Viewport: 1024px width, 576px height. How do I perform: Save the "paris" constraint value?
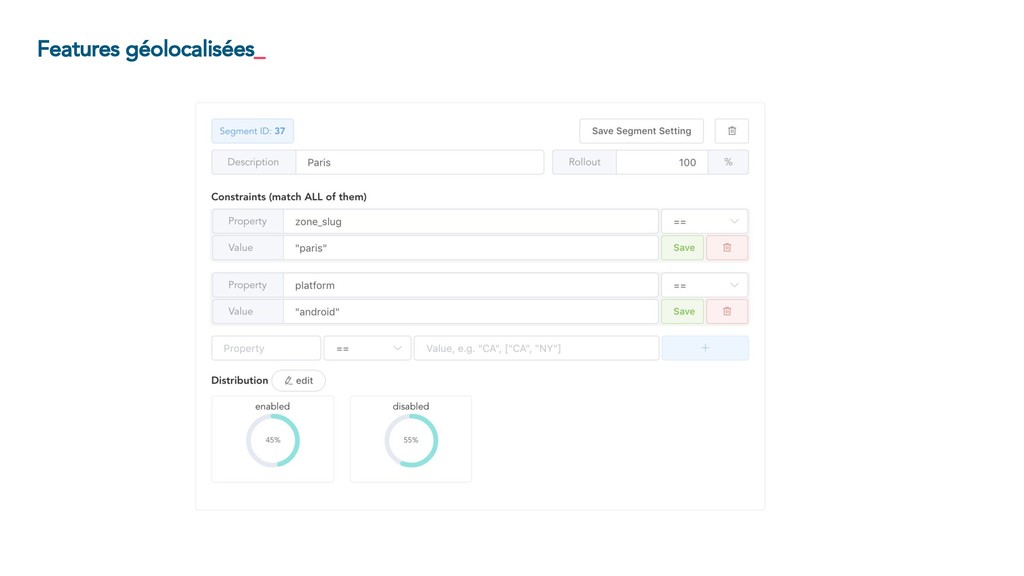click(x=683, y=248)
